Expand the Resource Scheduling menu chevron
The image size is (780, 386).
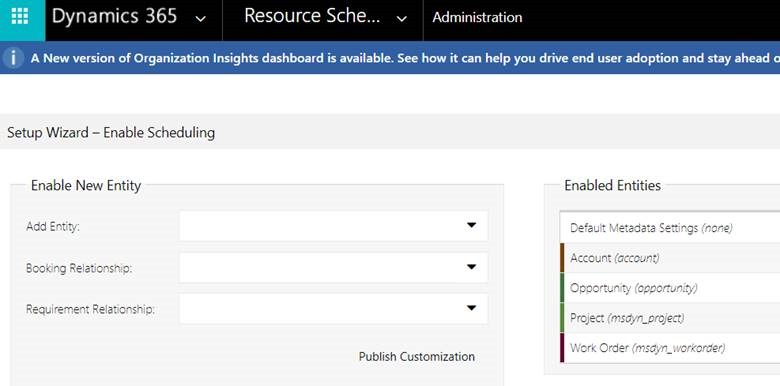coord(401,19)
